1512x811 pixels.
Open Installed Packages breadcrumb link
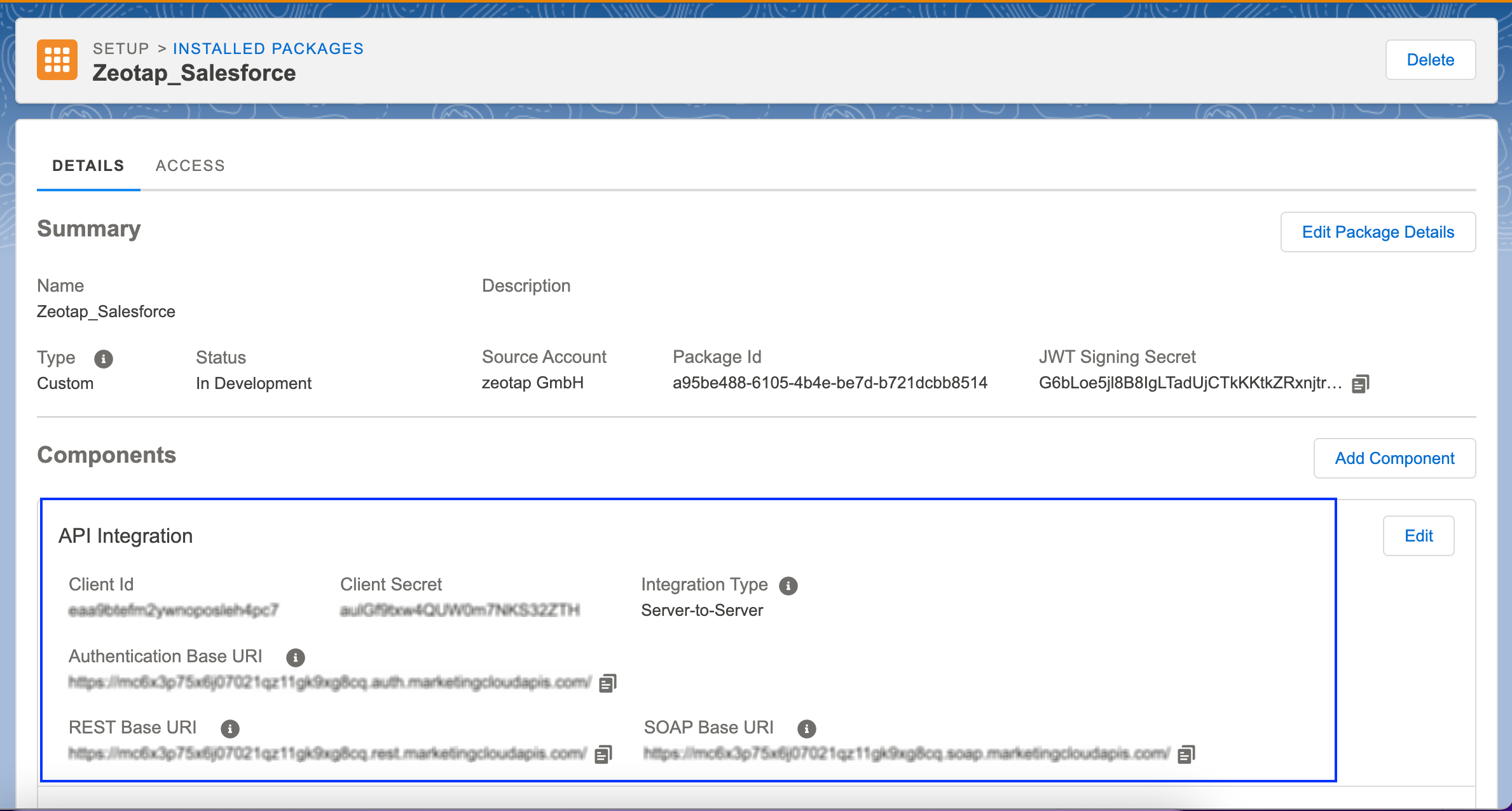coord(268,49)
